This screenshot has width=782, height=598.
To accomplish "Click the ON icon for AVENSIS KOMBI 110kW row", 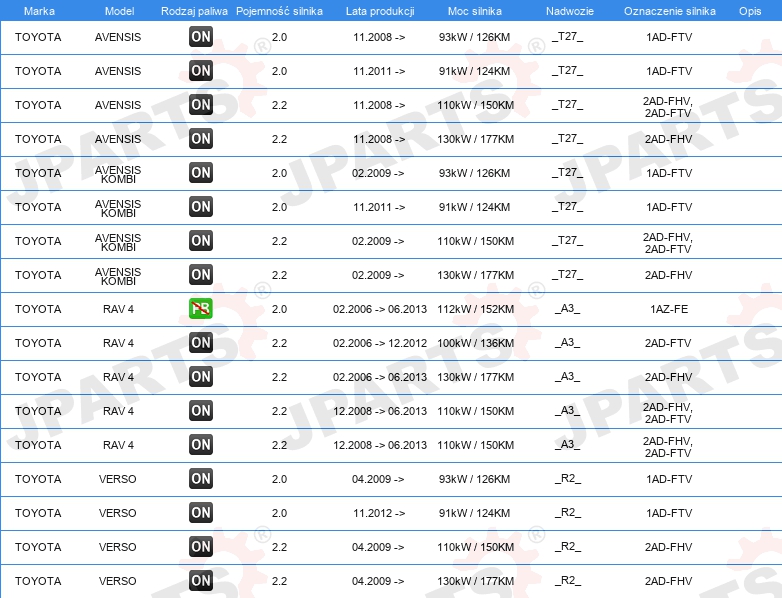I will pyautogui.click(x=201, y=240).
